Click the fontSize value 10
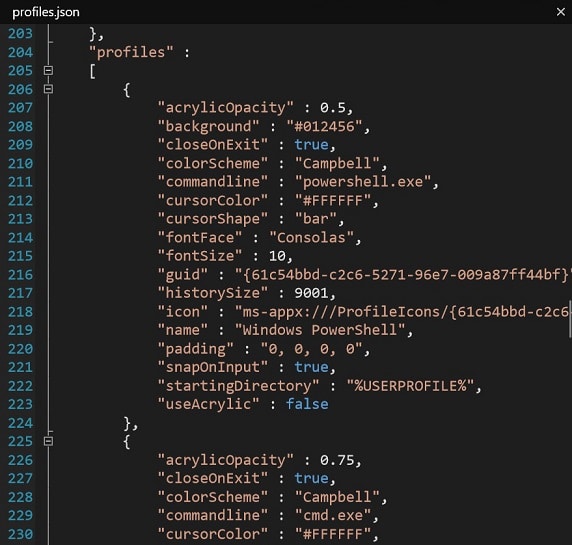The height and width of the screenshot is (545, 572). pos(278,256)
